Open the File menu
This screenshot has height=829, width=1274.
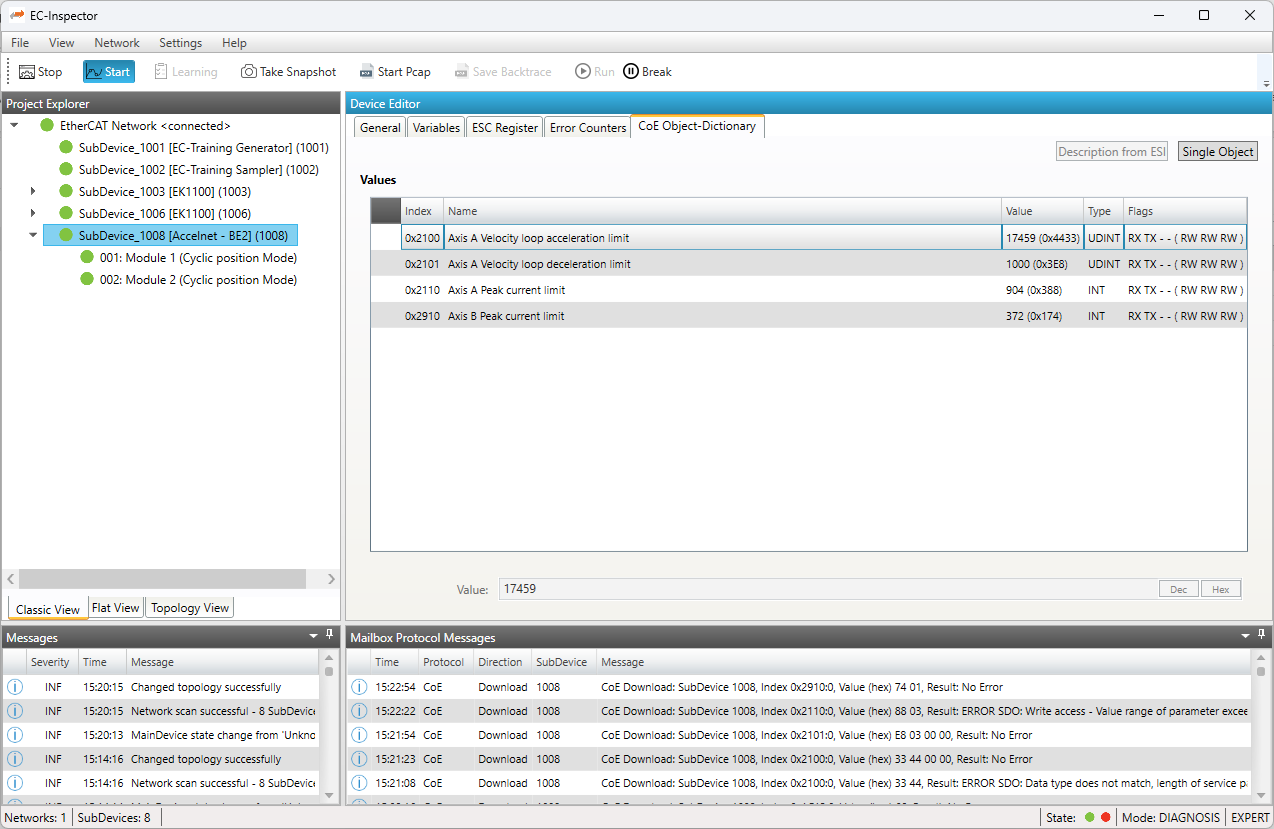20,43
